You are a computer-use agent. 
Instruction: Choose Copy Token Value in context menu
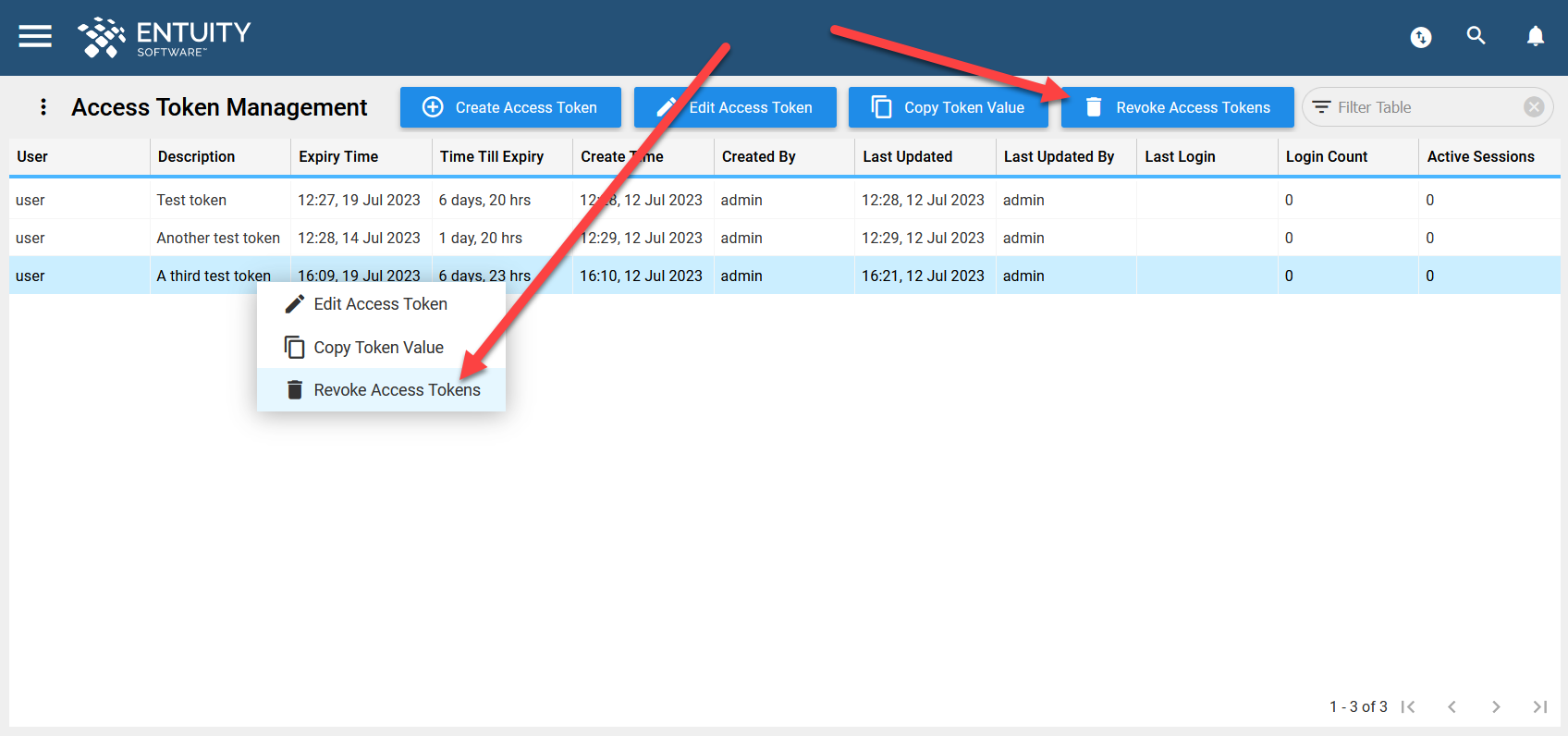tap(381, 348)
